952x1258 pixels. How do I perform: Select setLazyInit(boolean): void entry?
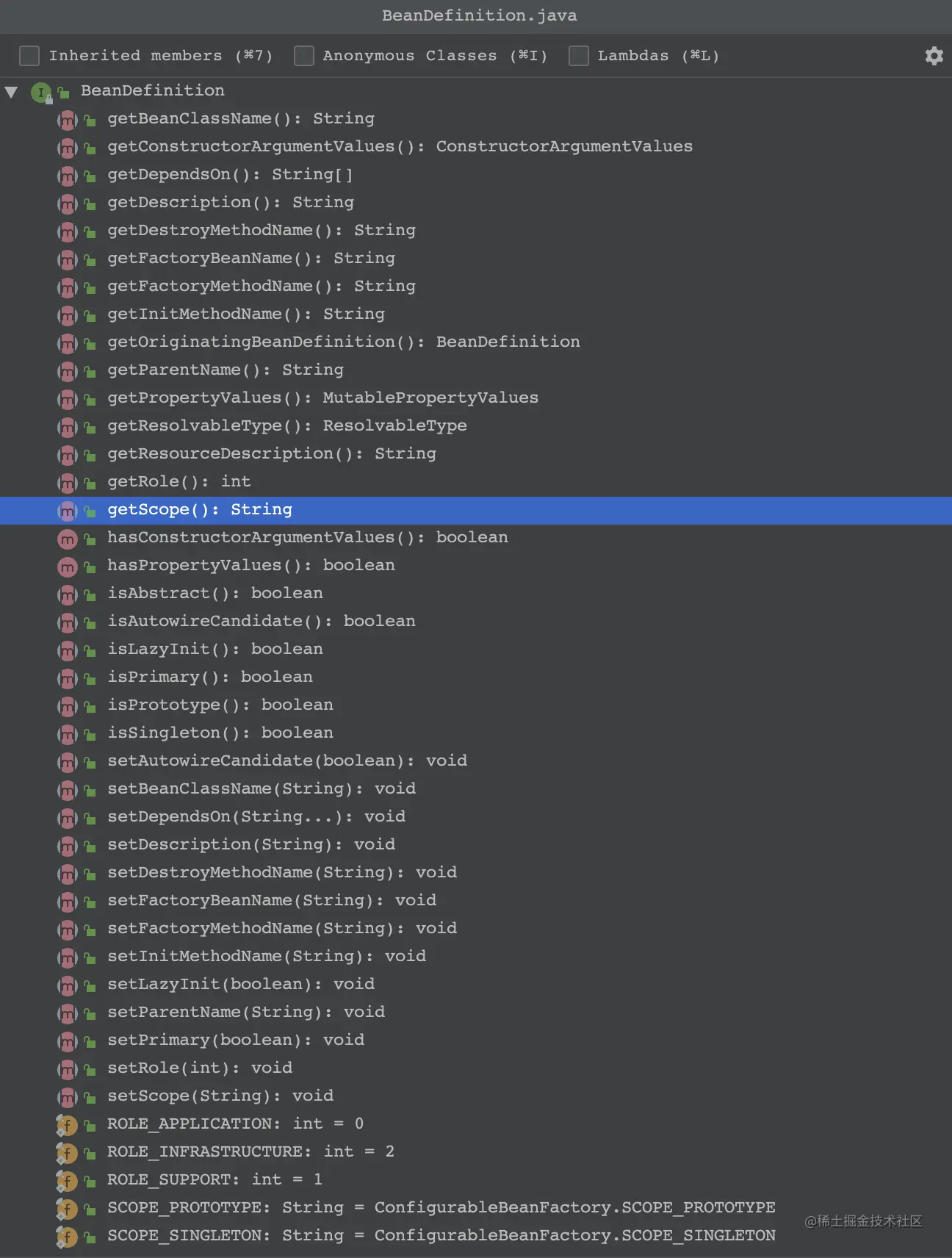[x=241, y=985]
